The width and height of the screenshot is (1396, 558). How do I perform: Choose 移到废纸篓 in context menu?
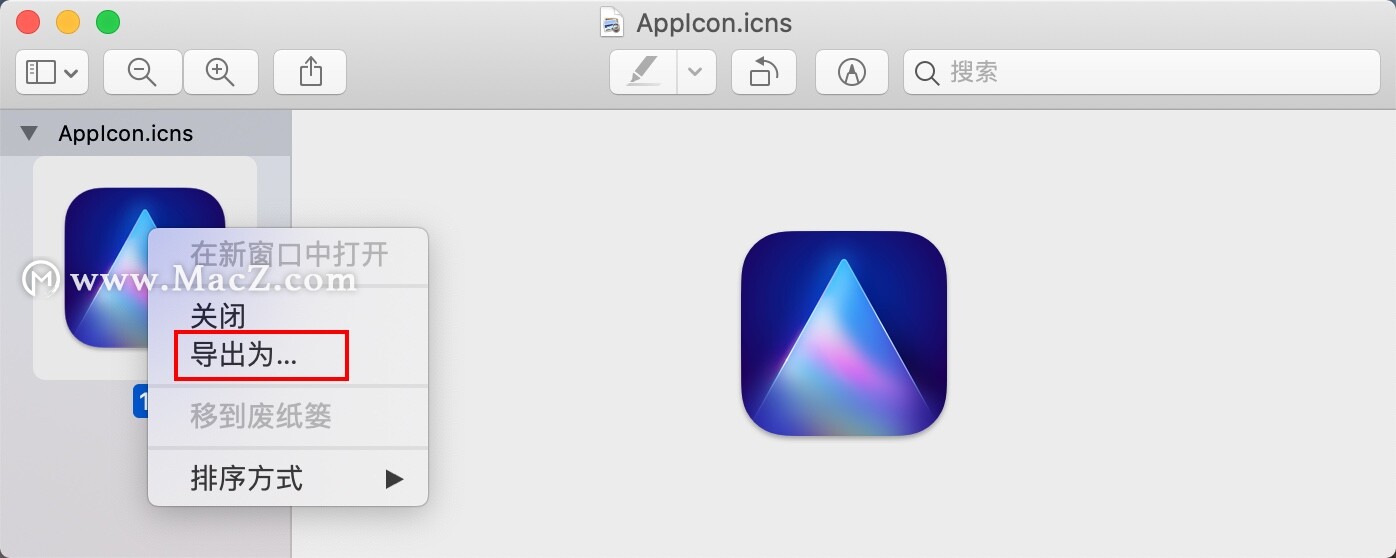288,416
